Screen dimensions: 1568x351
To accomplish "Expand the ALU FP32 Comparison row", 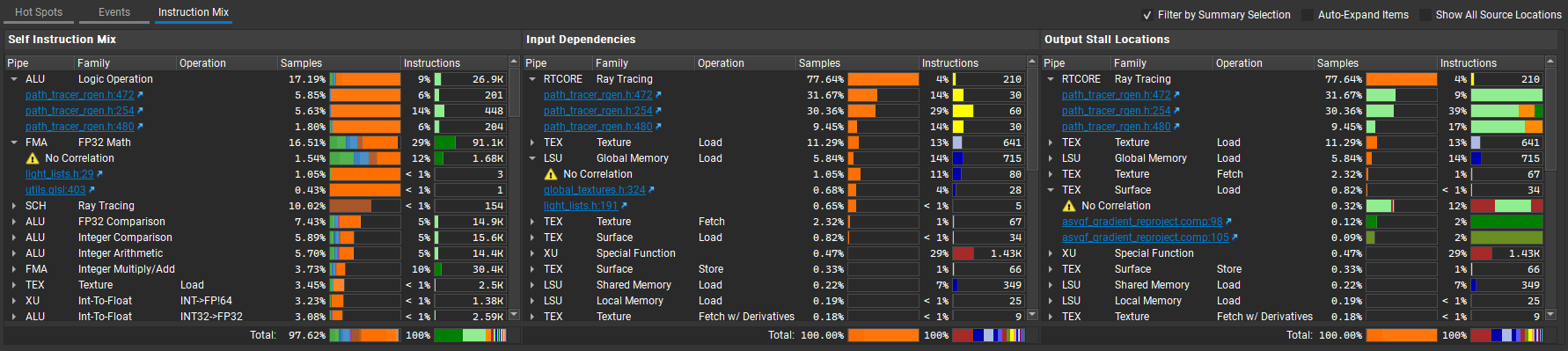I will (x=14, y=222).
